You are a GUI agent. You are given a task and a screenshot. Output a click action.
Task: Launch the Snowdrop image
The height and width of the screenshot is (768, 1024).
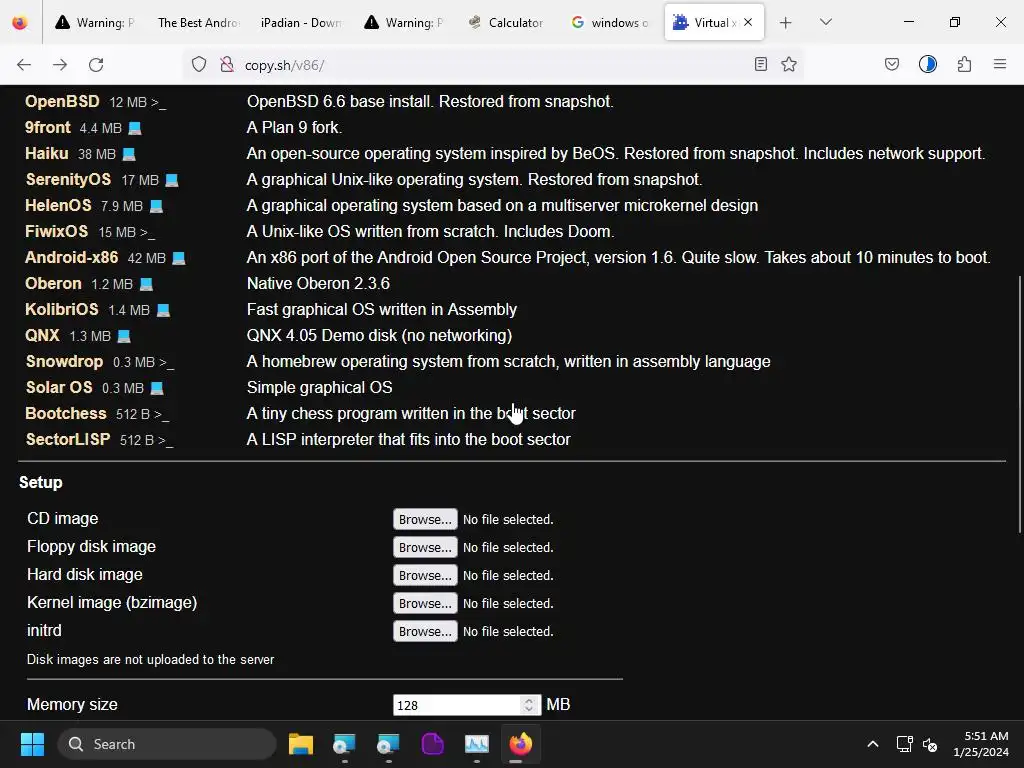64,361
